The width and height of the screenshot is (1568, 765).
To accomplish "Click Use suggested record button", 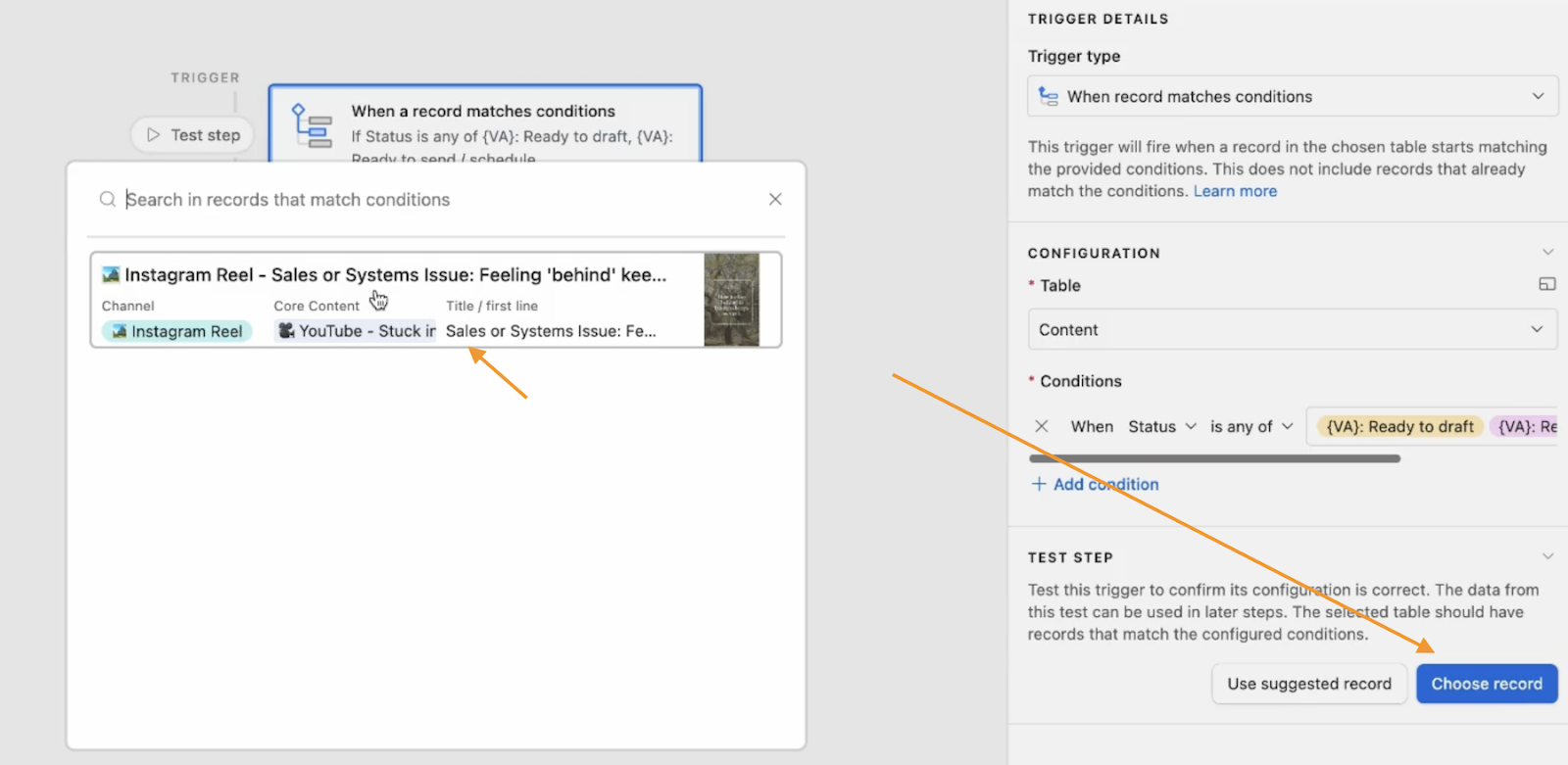I will point(1308,684).
